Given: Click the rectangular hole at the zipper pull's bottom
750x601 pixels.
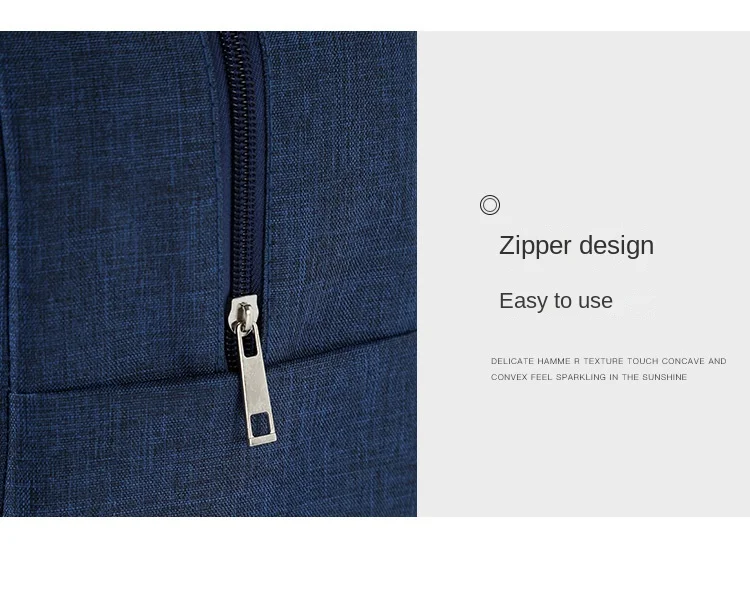Looking at the screenshot, I should 260,424.
